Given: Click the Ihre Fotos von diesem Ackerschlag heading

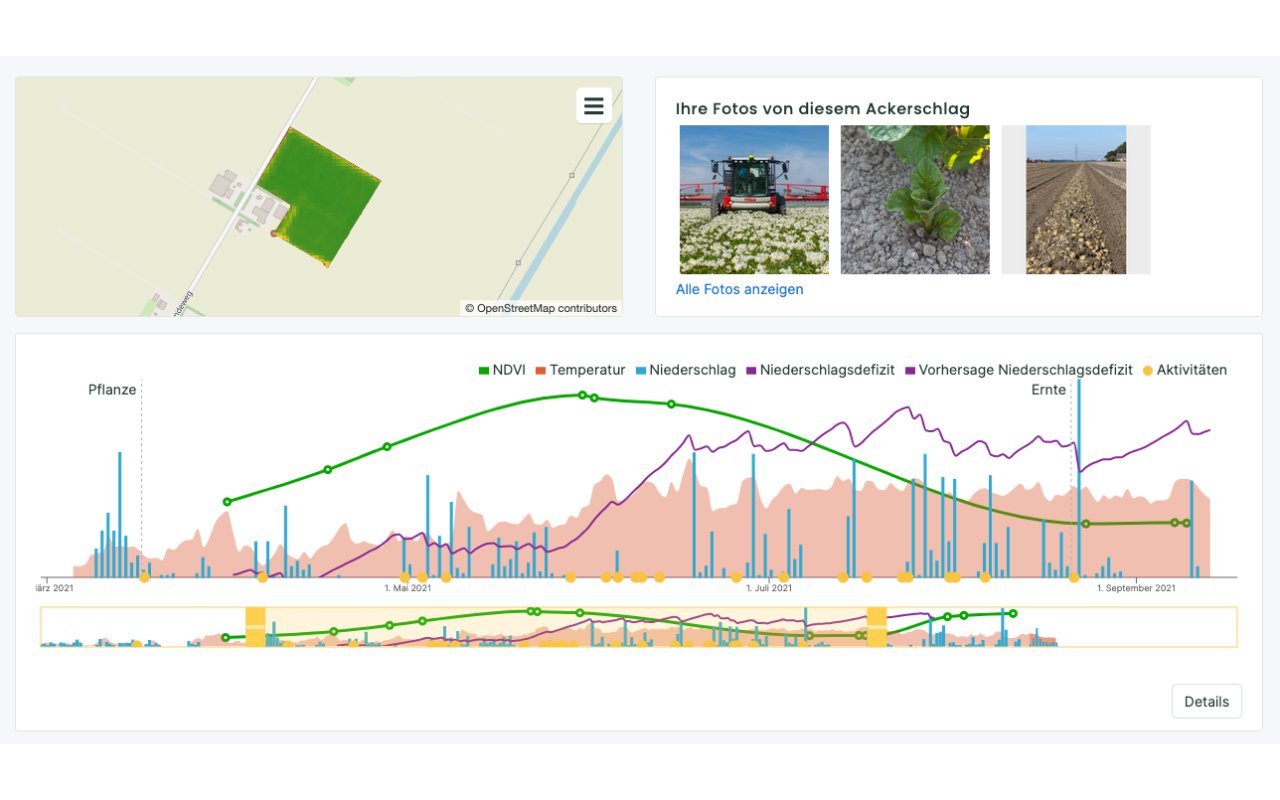Looking at the screenshot, I should tap(823, 108).
